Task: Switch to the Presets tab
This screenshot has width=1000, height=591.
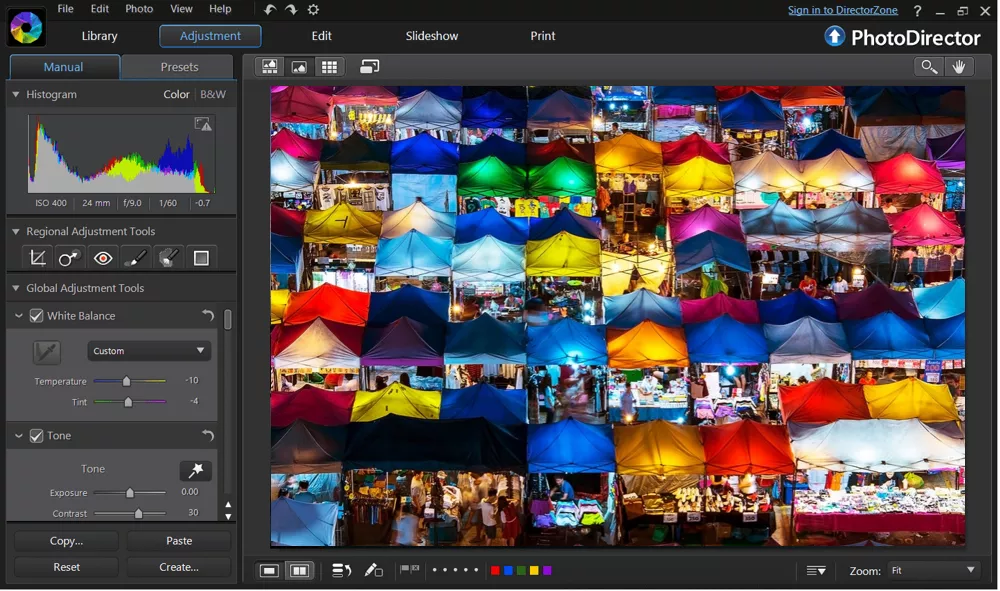Action: (177, 66)
